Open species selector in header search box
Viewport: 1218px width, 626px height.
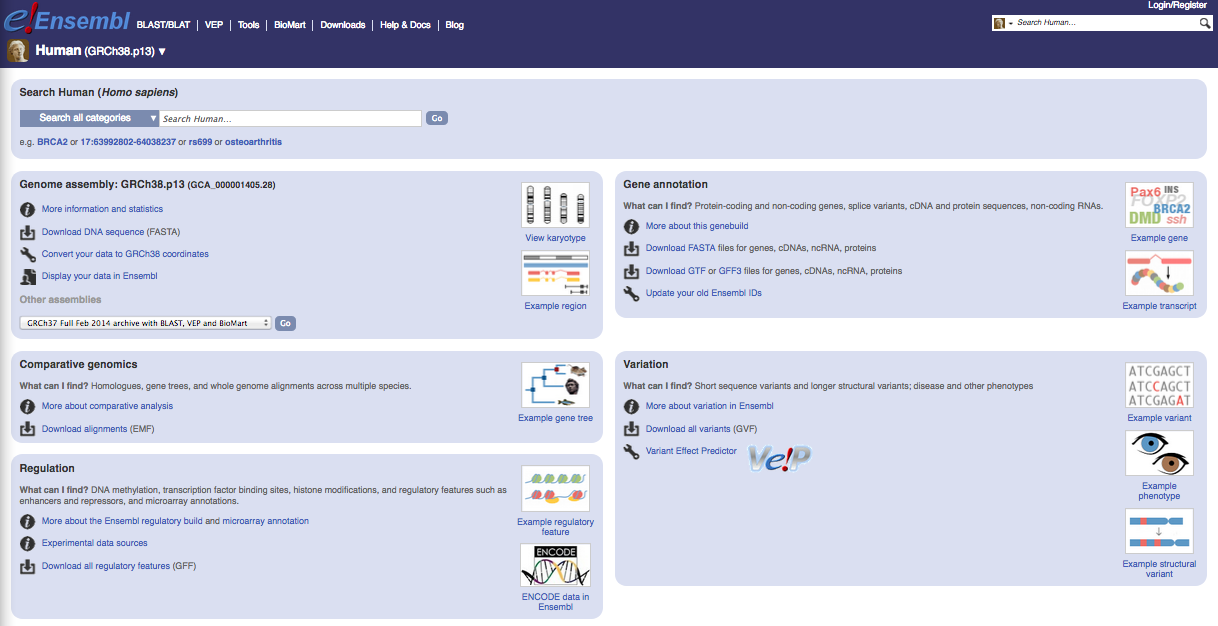click(1003, 23)
